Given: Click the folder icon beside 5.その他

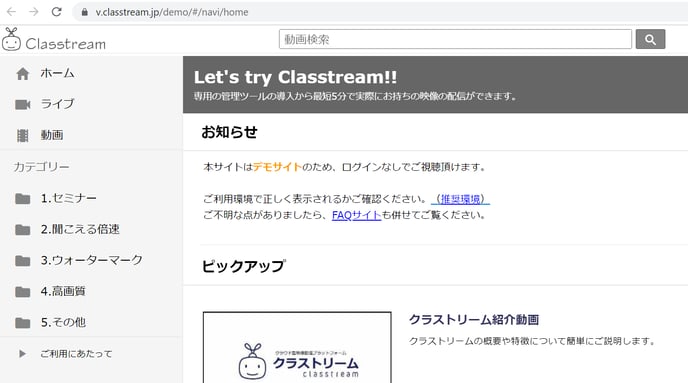Looking at the screenshot, I should pyautogui.click(x=22, y=323).
